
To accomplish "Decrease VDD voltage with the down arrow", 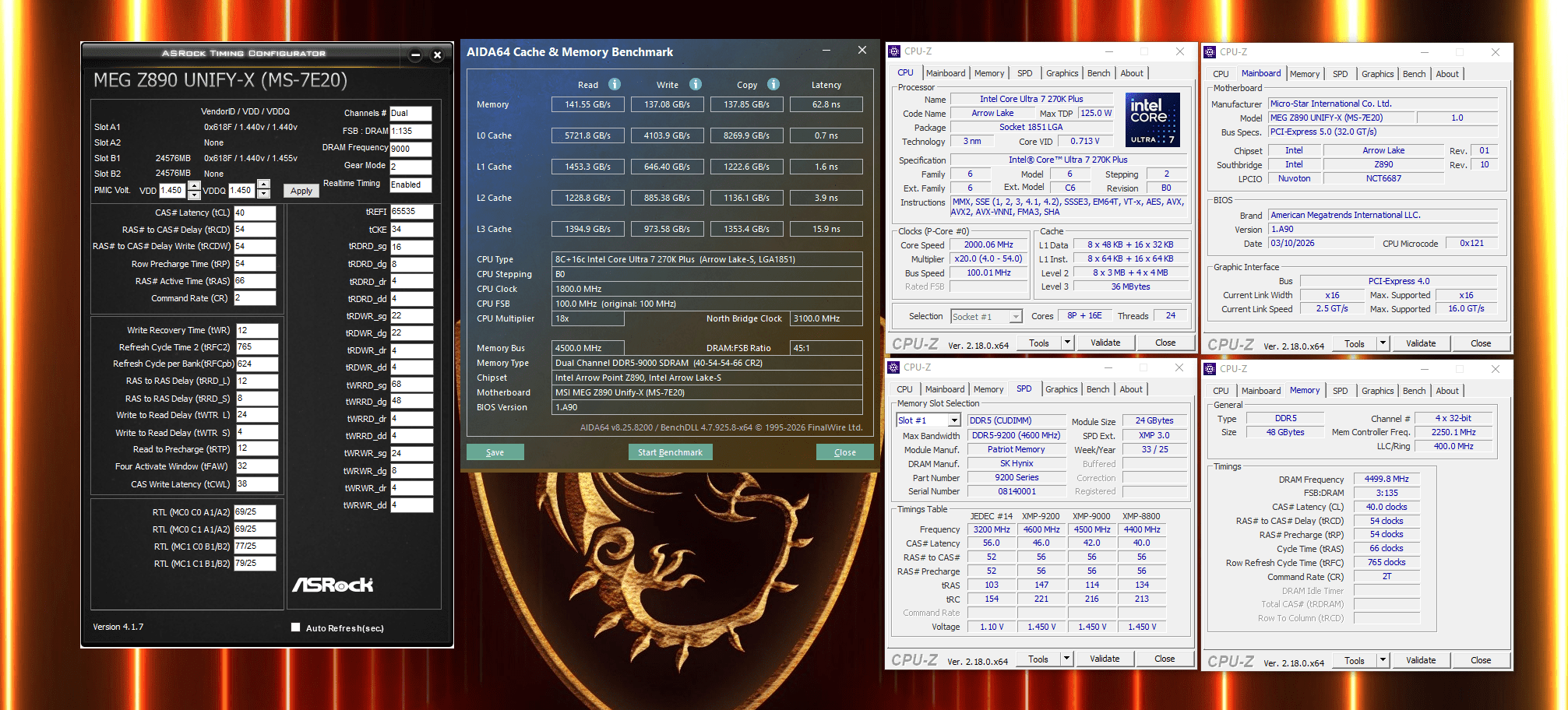I will (195, 195).
